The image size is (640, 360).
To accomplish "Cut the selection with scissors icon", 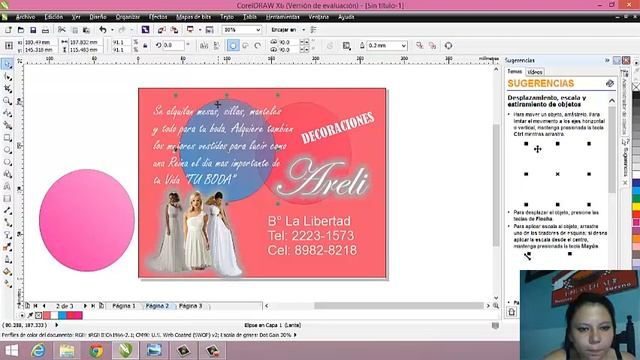I will [x=62, y=30].
